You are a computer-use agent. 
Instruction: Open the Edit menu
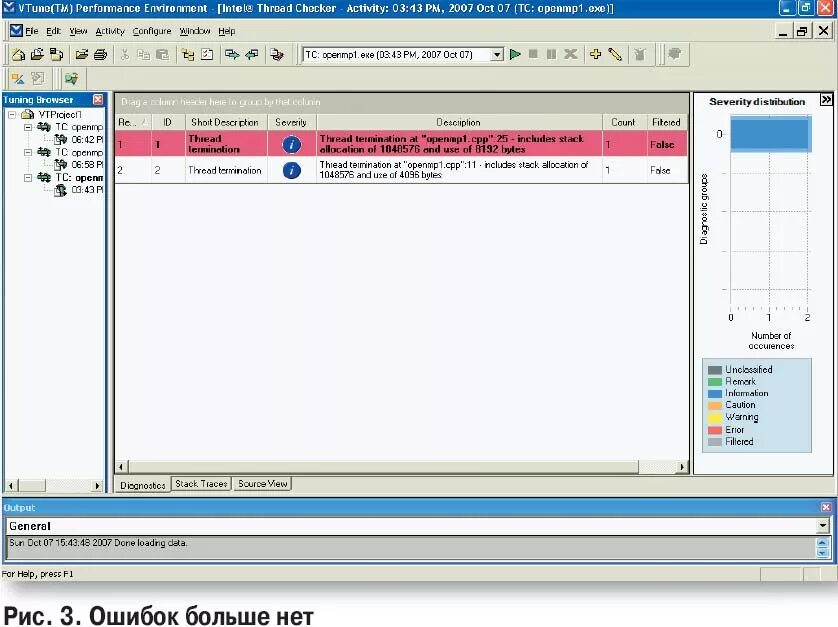[53, 31]
